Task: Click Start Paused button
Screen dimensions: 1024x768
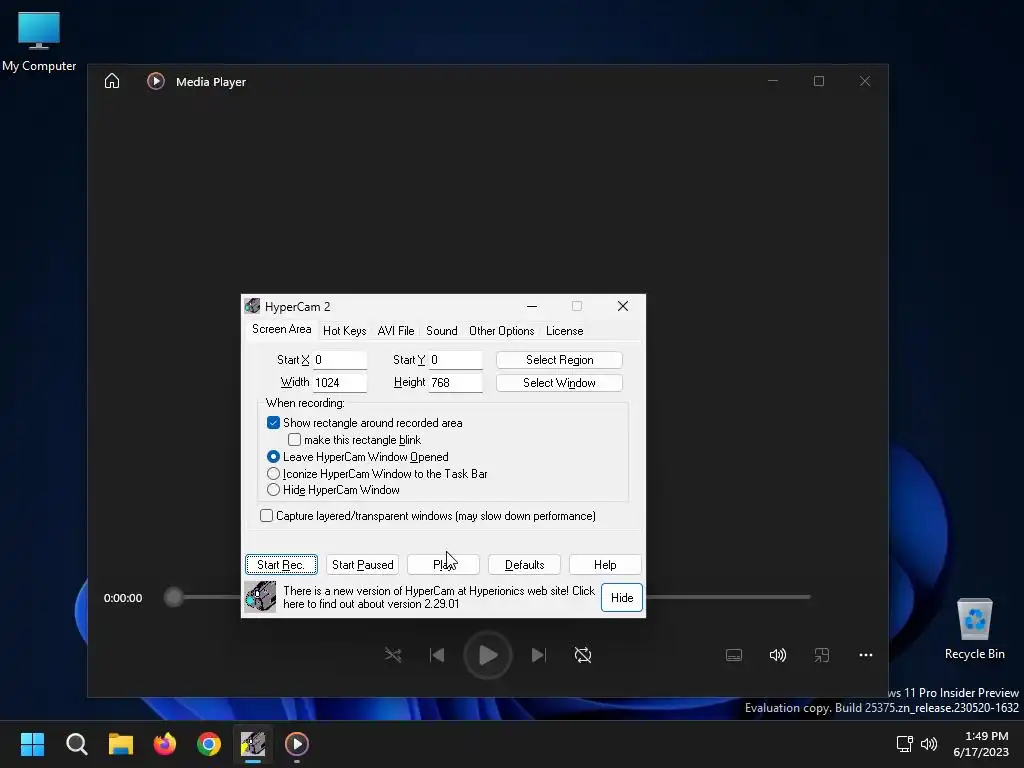Action: [362, 564]
